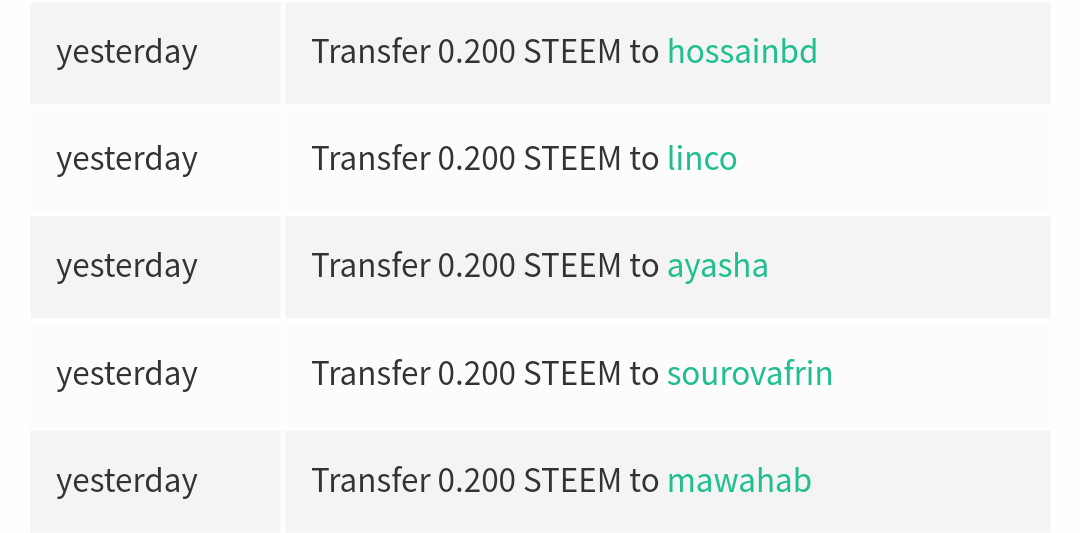The width and height of the screenshot is (1080, 533).
Task: Click yesterday timestamp in linco row
Action: [x=127, y=160]
